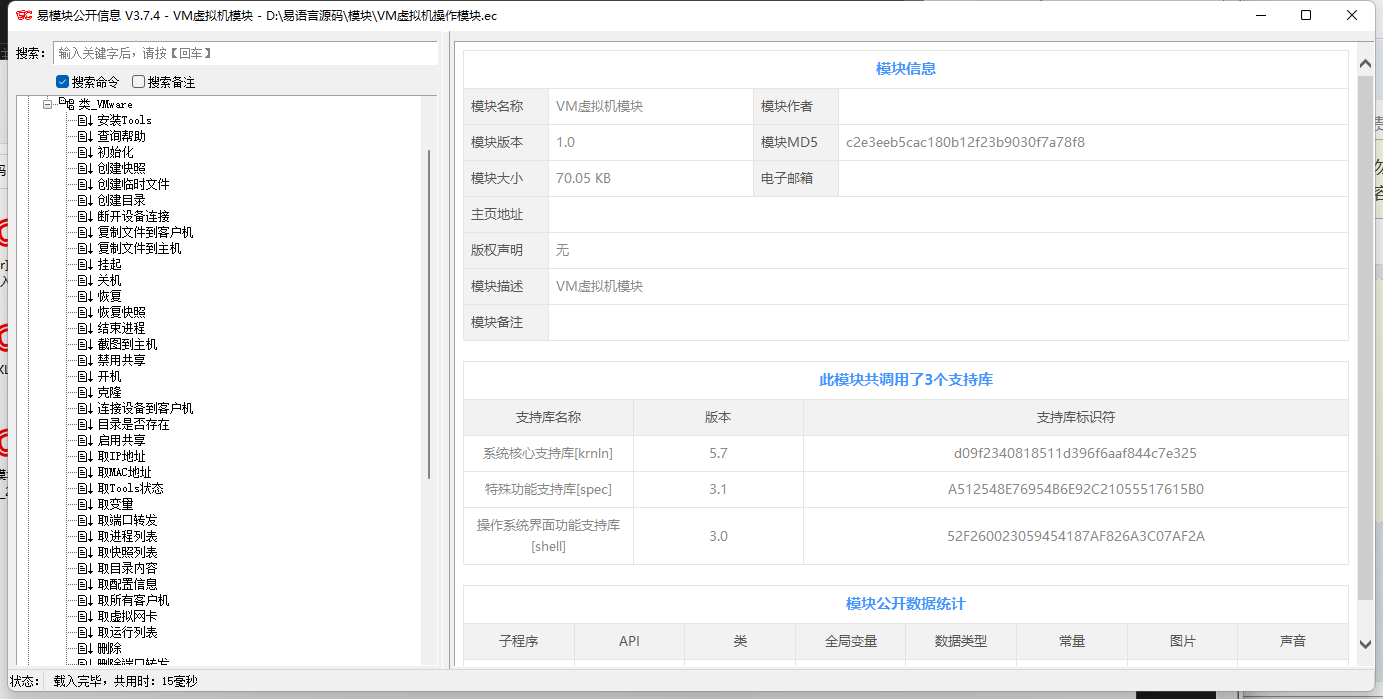1383x699 pixels.
Task: Select tree item 取目录内容
Action: pyautogui.click(x=127, y=568)
